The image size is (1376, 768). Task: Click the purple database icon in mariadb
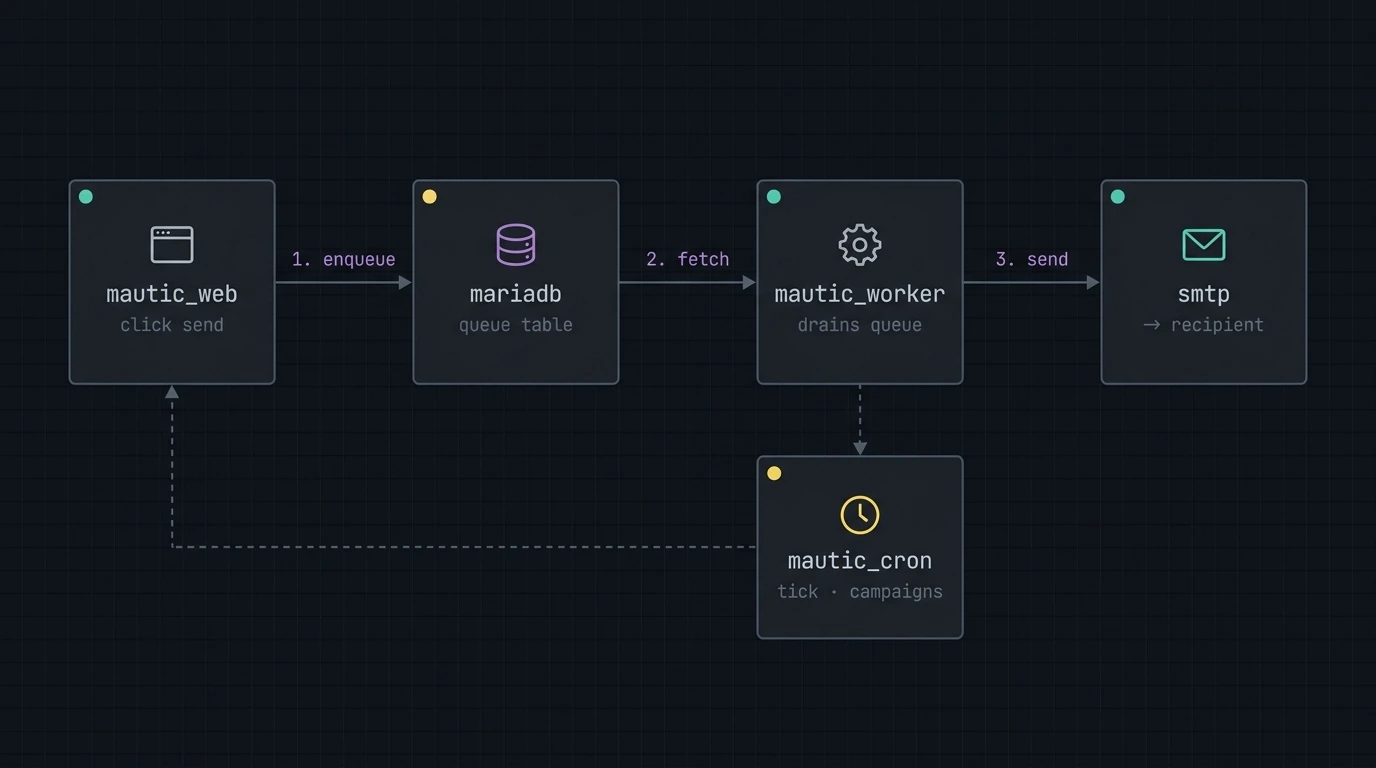pyautogui.click(x=516, y=245)
